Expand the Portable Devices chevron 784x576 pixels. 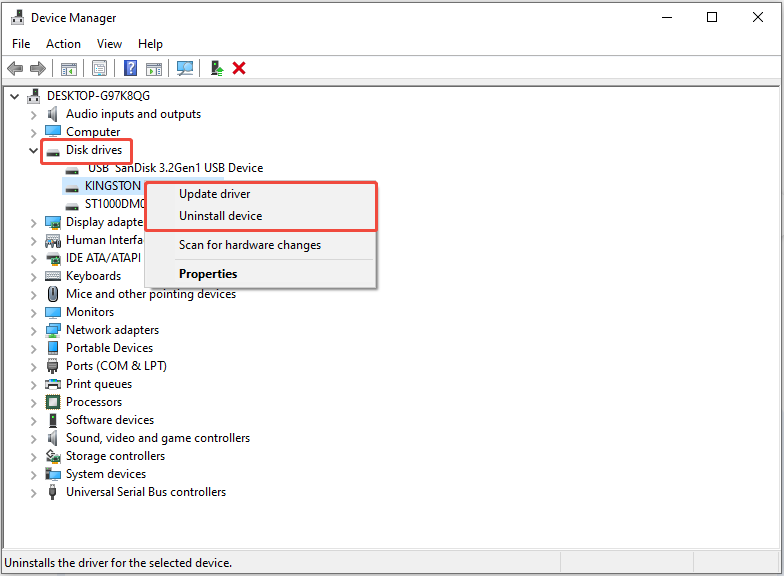click(34, 348)
